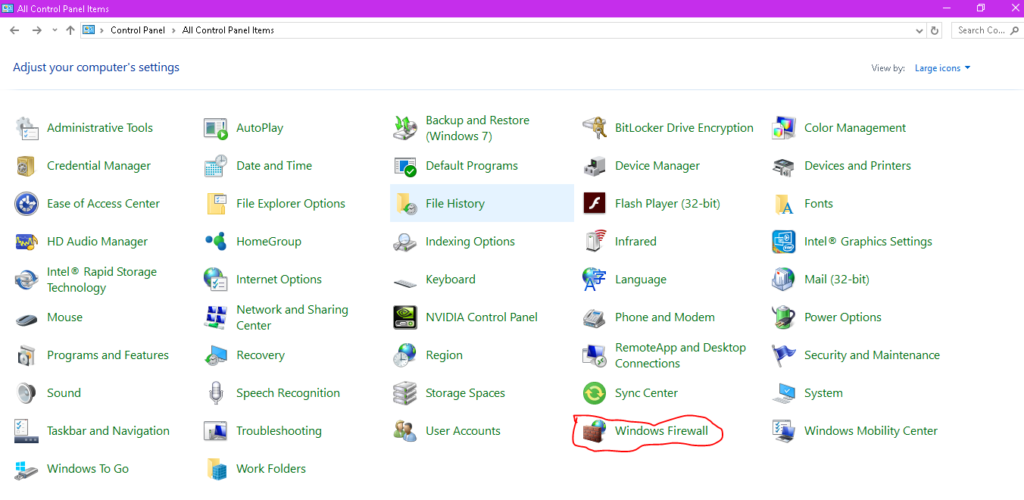Click Windows Mobility Center link
This screenshot has height=500, width=1024.
pos(871,431)
